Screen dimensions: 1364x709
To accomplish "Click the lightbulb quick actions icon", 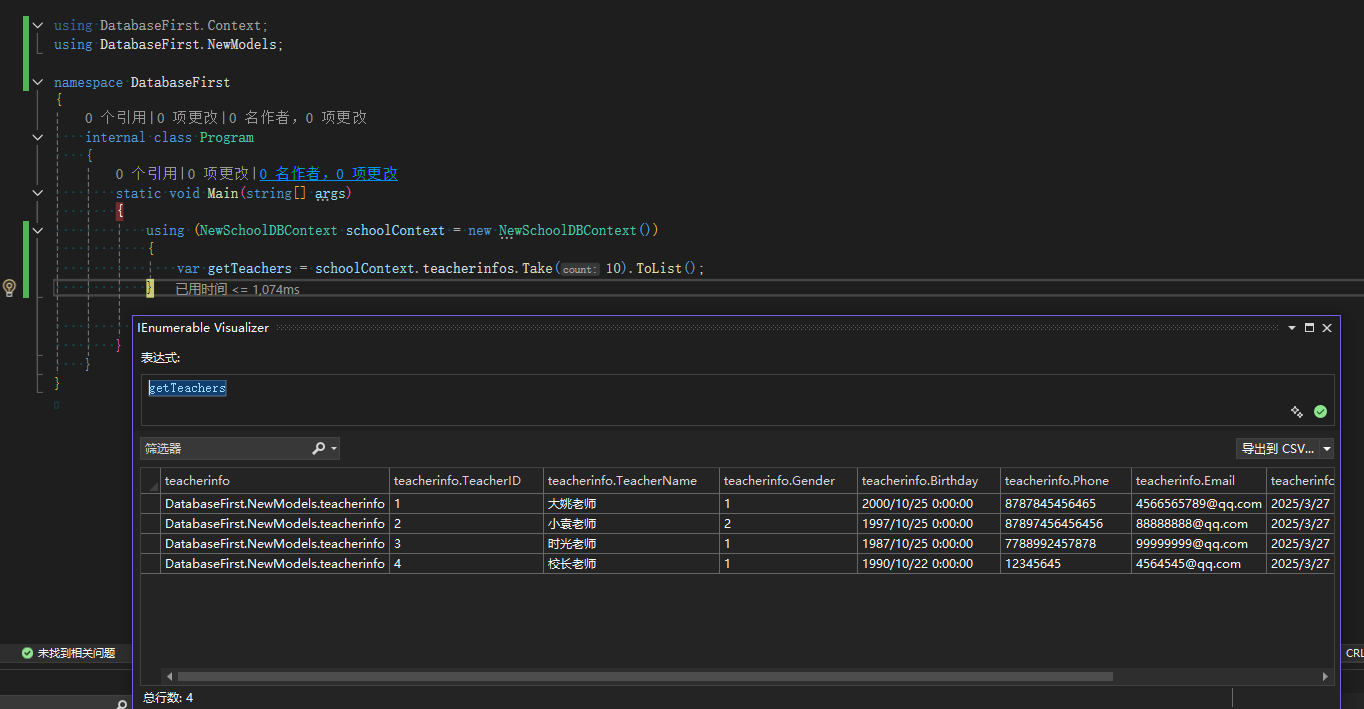I will pyautogui.click(x=9, y=288).
